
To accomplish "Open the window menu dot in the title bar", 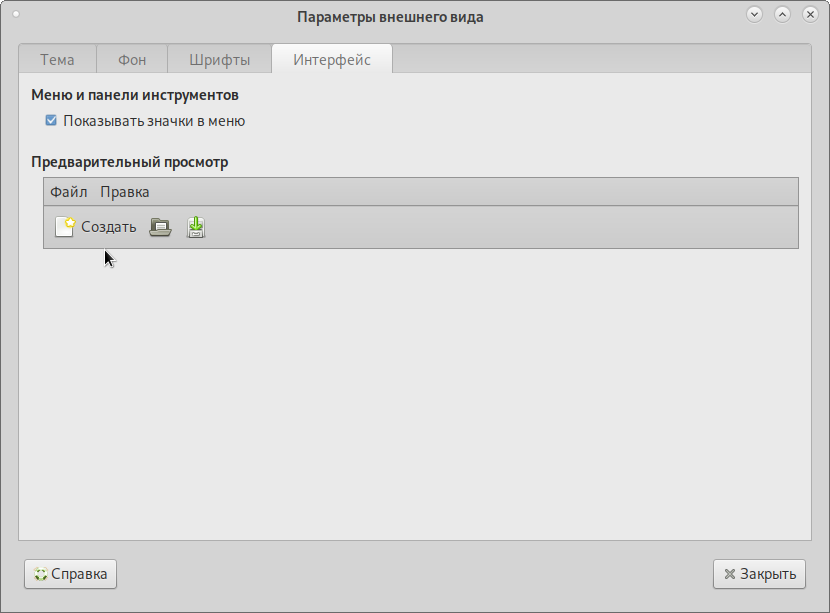I will (16, 16).
